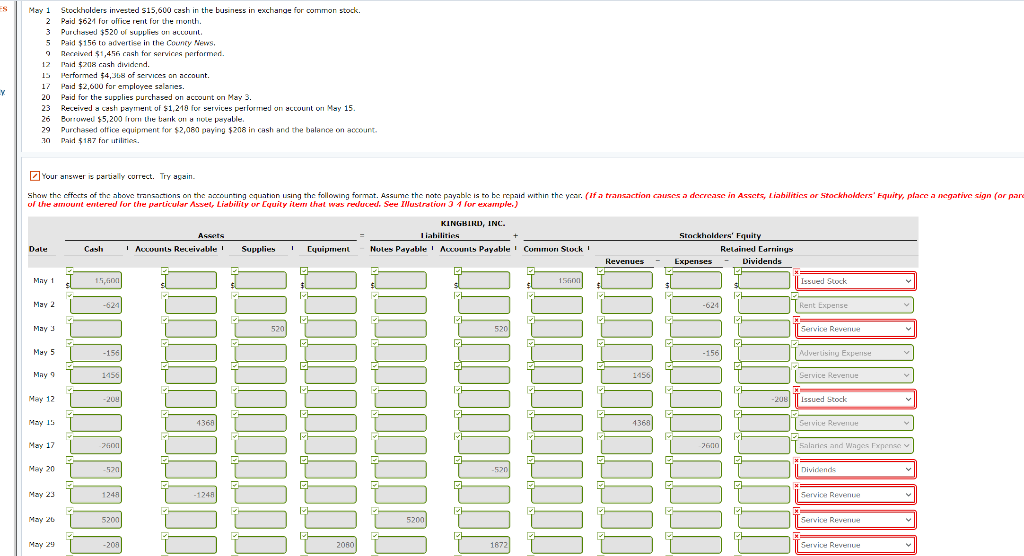The width and height of the screenshot is (1024, 556).
Task: Click green check mark above May 26 Notes Payable field
Action: [x=374, y=510]
